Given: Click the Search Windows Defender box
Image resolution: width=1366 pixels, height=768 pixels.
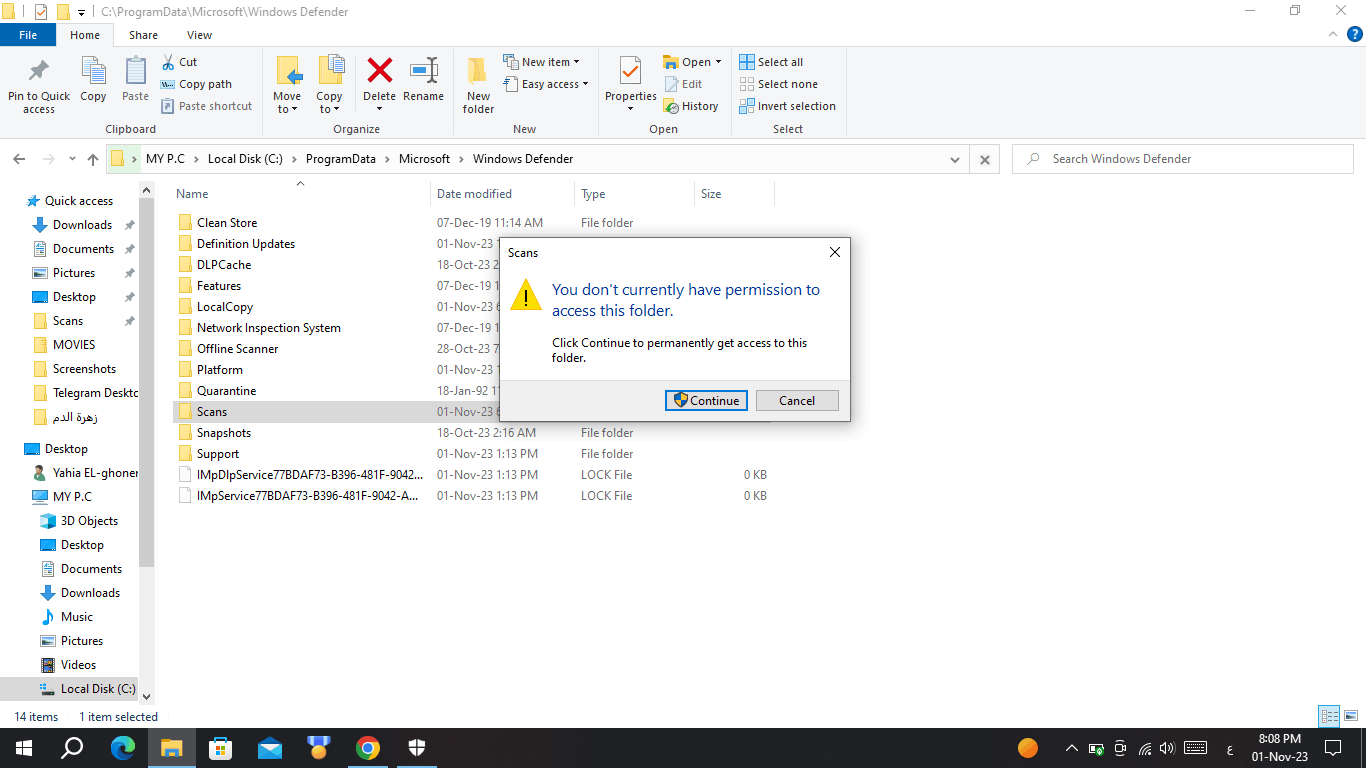Looking at the screenshot, I should tap(1182, 159).
